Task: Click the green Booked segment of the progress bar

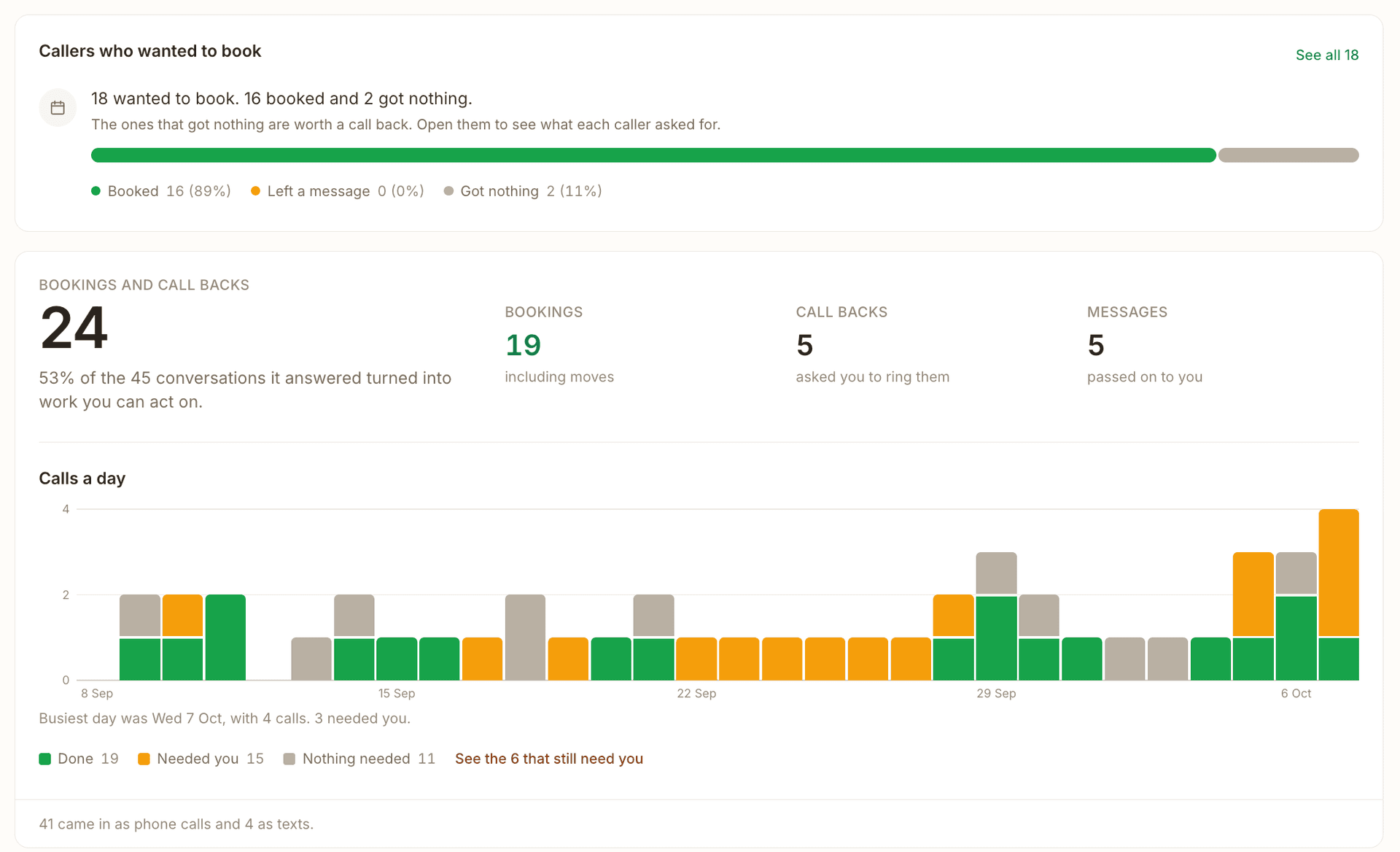Action: [x=653, y=155]
